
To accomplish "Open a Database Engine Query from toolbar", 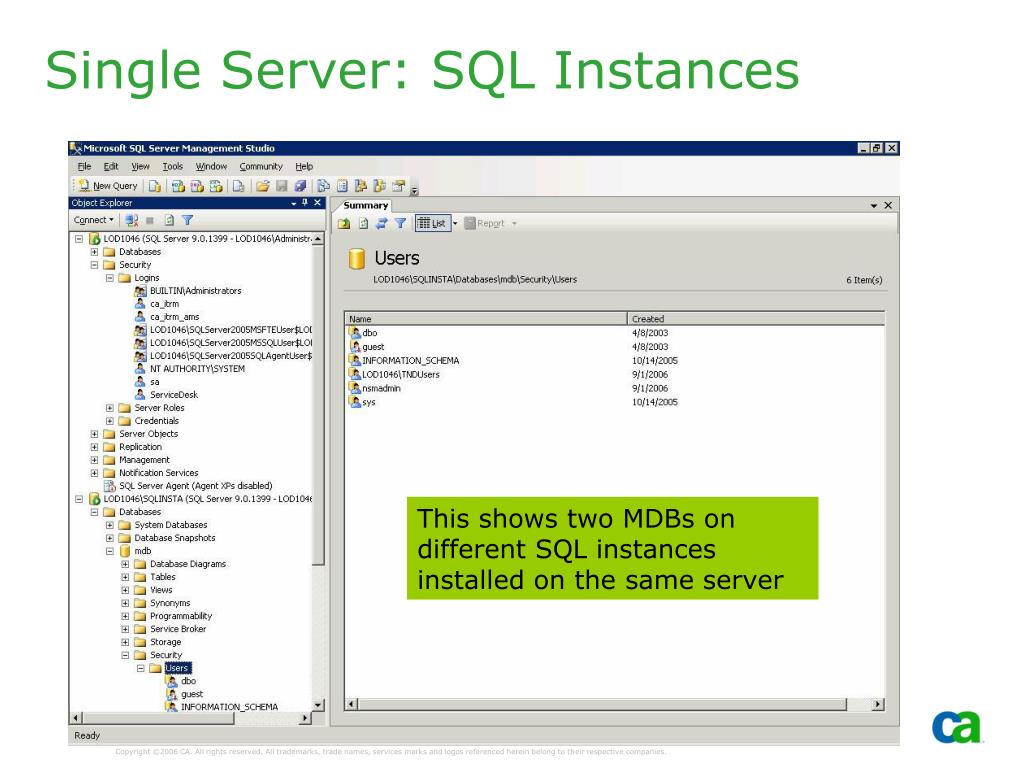I will click(x=155, y=186).
